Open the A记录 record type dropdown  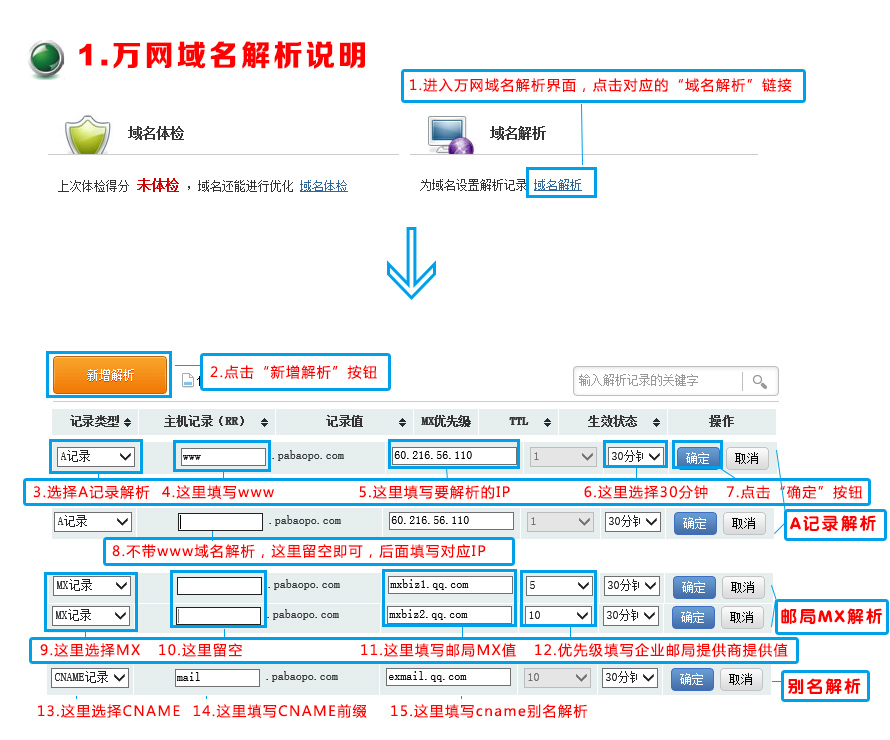tap(95, 456)
